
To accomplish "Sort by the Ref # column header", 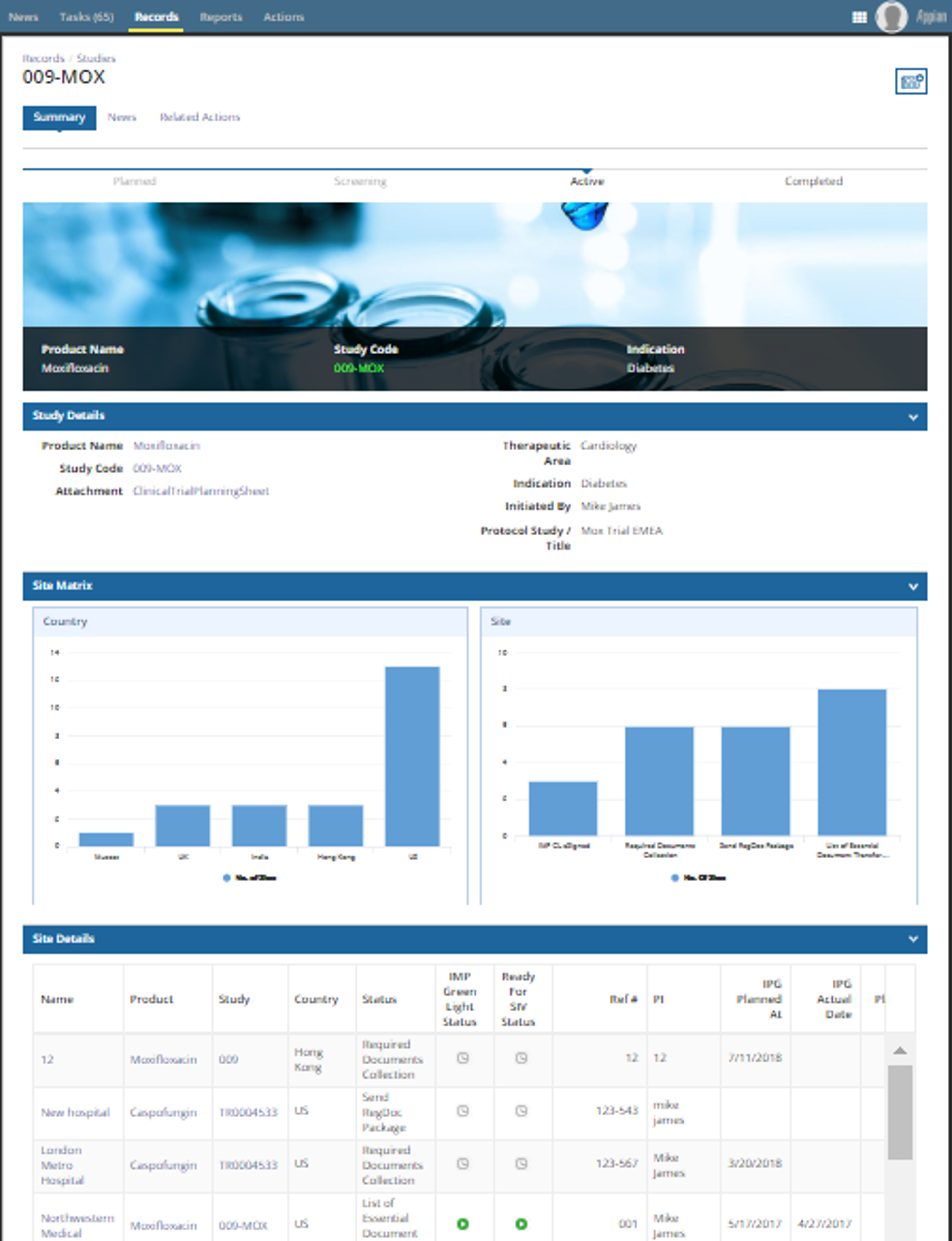I will tap(624, 999).
